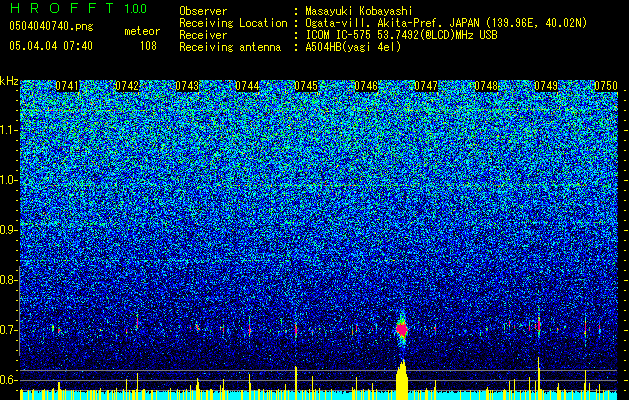Click the ICOM IC-575 receiver text
Screen dimensions: 629x400
(x=401, y=35)
